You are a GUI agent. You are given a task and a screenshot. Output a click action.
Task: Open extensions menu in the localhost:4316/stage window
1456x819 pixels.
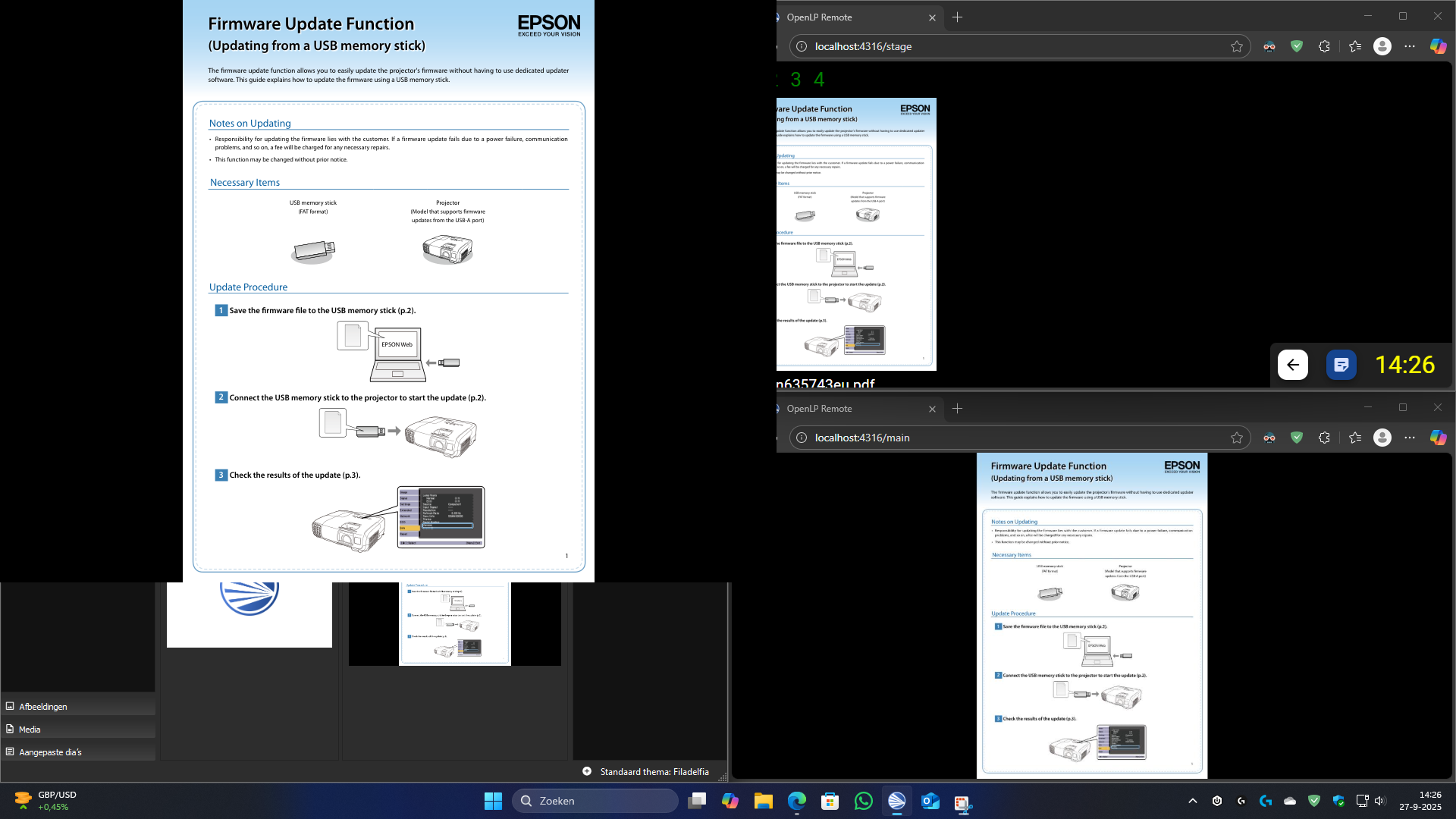tap(1324, 46)
